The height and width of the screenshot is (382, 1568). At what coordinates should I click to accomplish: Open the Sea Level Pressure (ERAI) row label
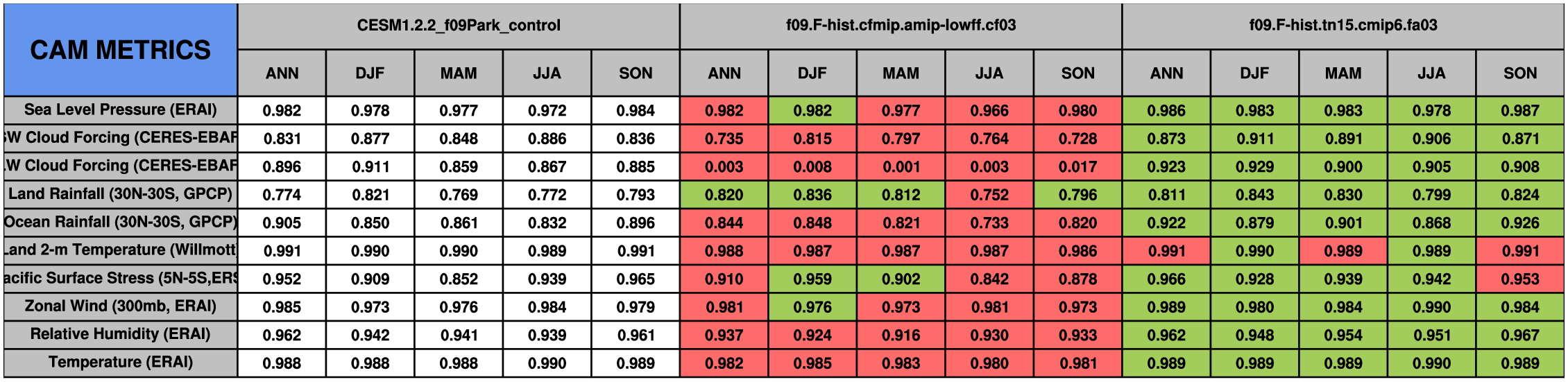point(120,110)
